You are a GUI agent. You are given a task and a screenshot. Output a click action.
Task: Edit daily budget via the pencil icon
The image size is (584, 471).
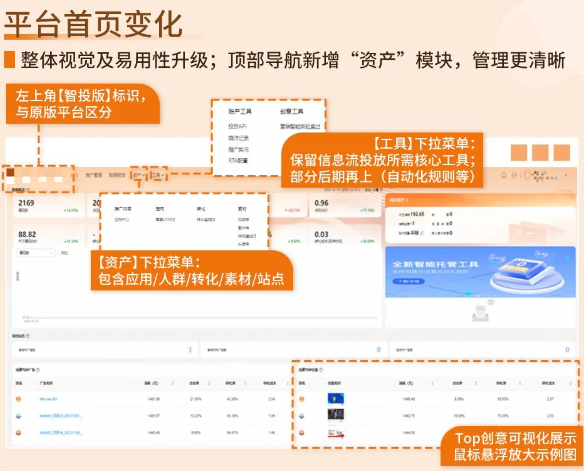(422, 233)
